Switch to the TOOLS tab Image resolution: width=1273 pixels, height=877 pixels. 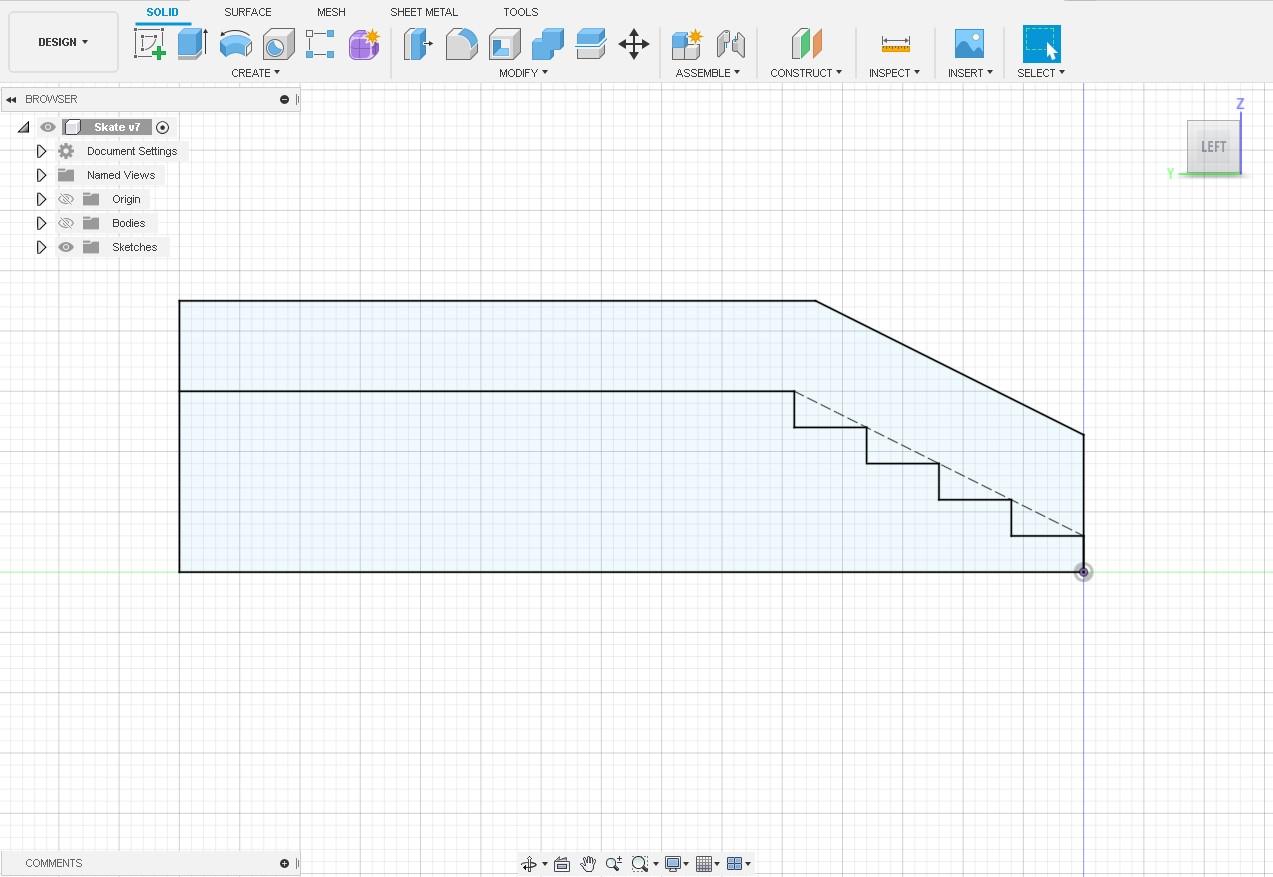tap(520, 12)
